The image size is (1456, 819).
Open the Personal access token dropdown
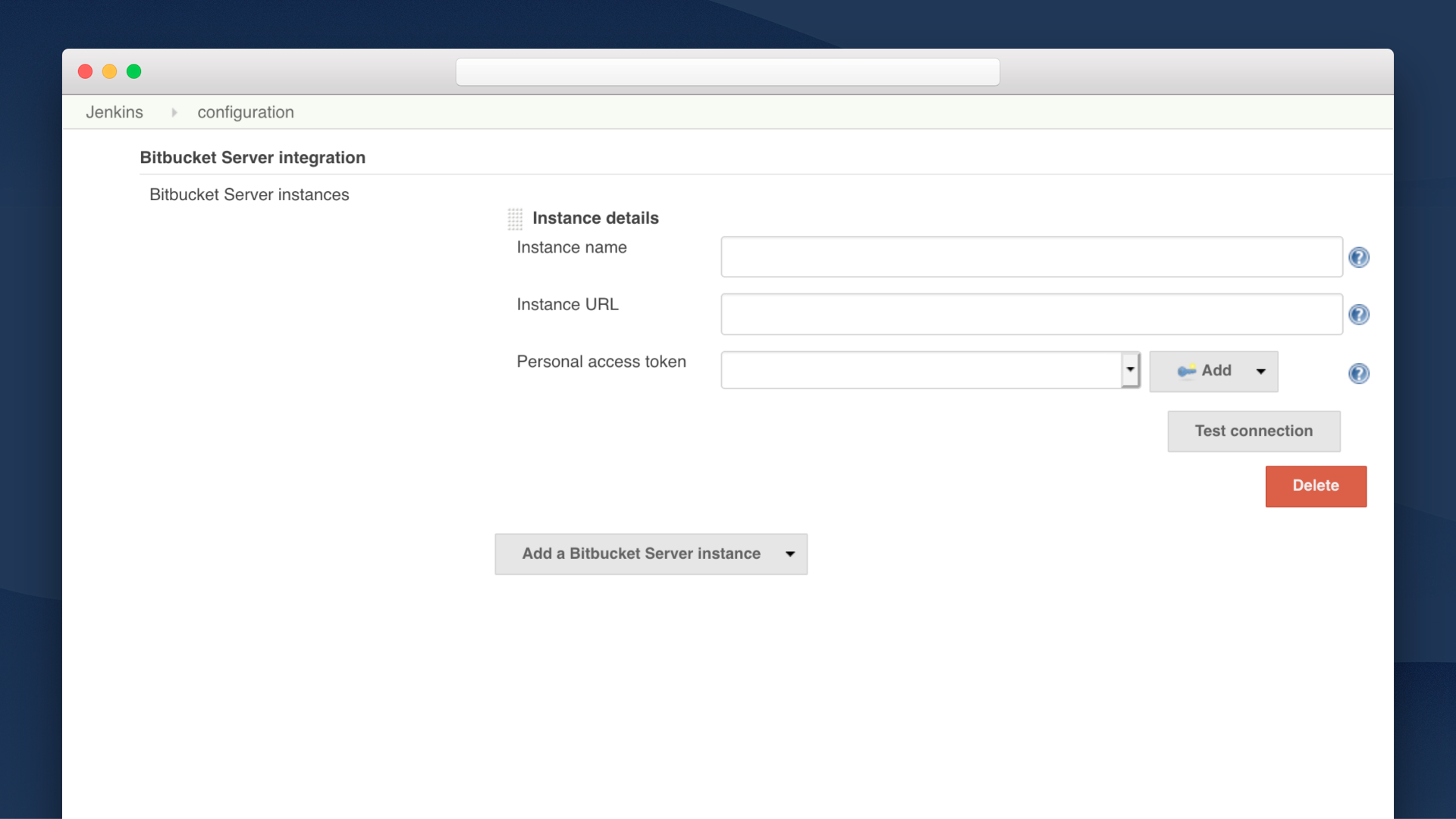coord(1130,370)
